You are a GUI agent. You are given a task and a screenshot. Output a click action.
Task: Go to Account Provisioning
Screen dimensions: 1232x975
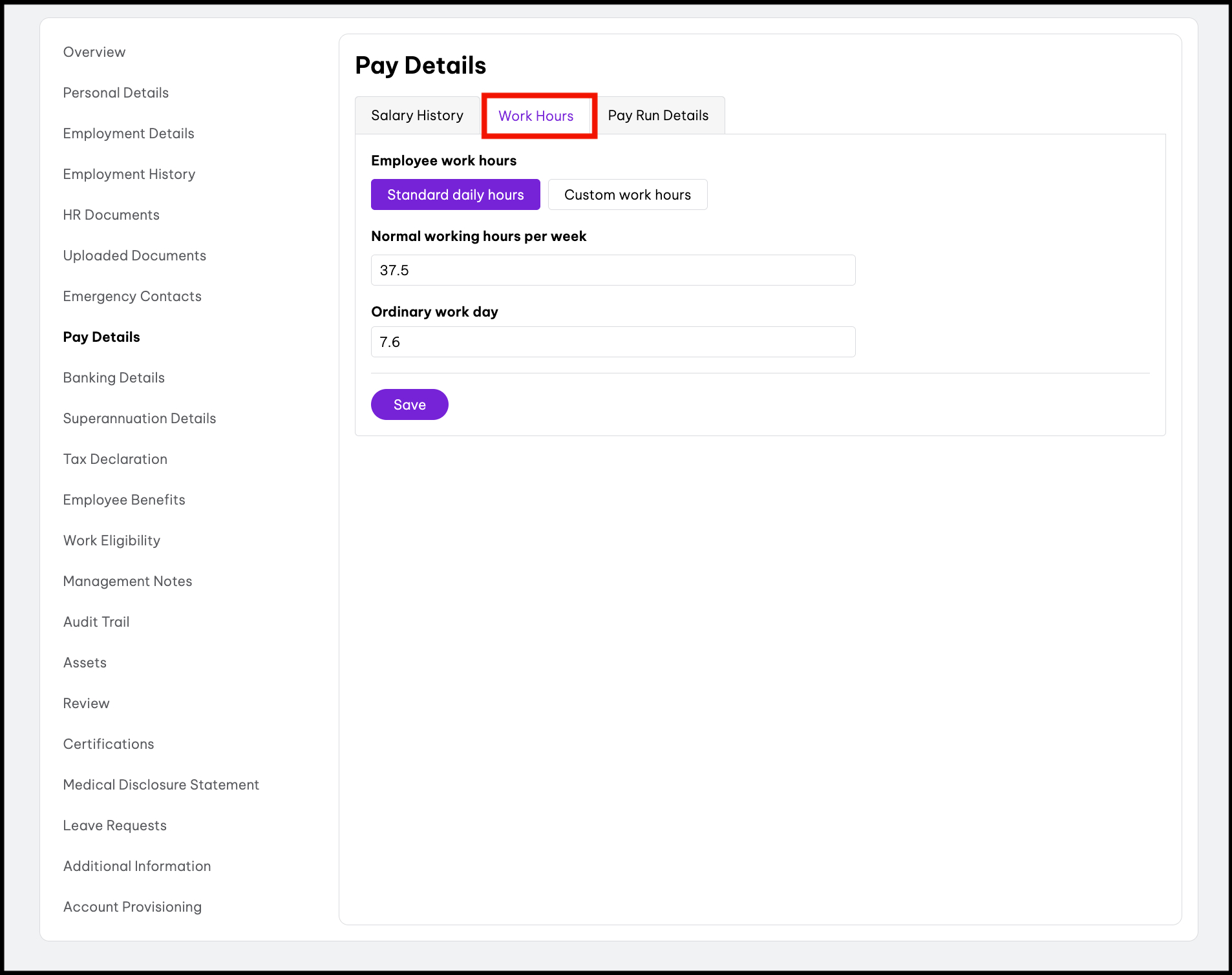pos(133,907)
